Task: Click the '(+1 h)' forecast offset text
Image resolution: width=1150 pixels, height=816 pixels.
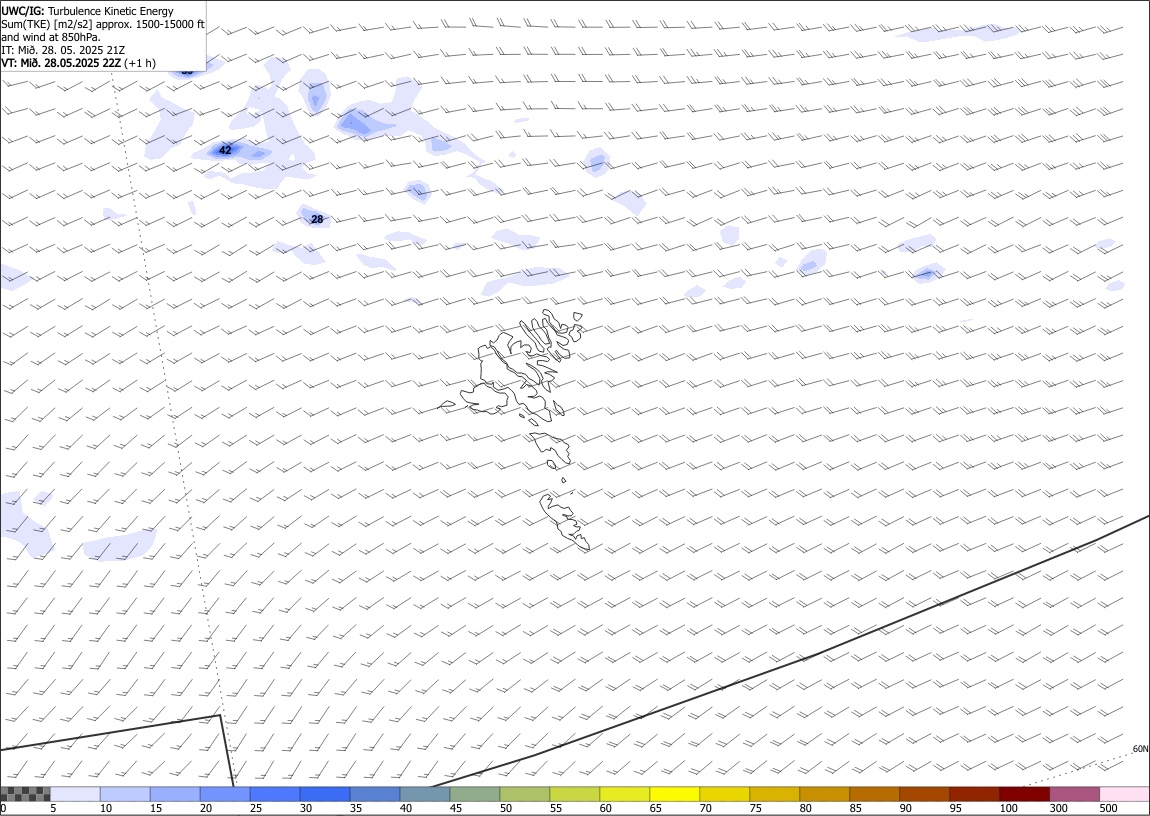Action: pyautogui.click(x=140, y=63)
